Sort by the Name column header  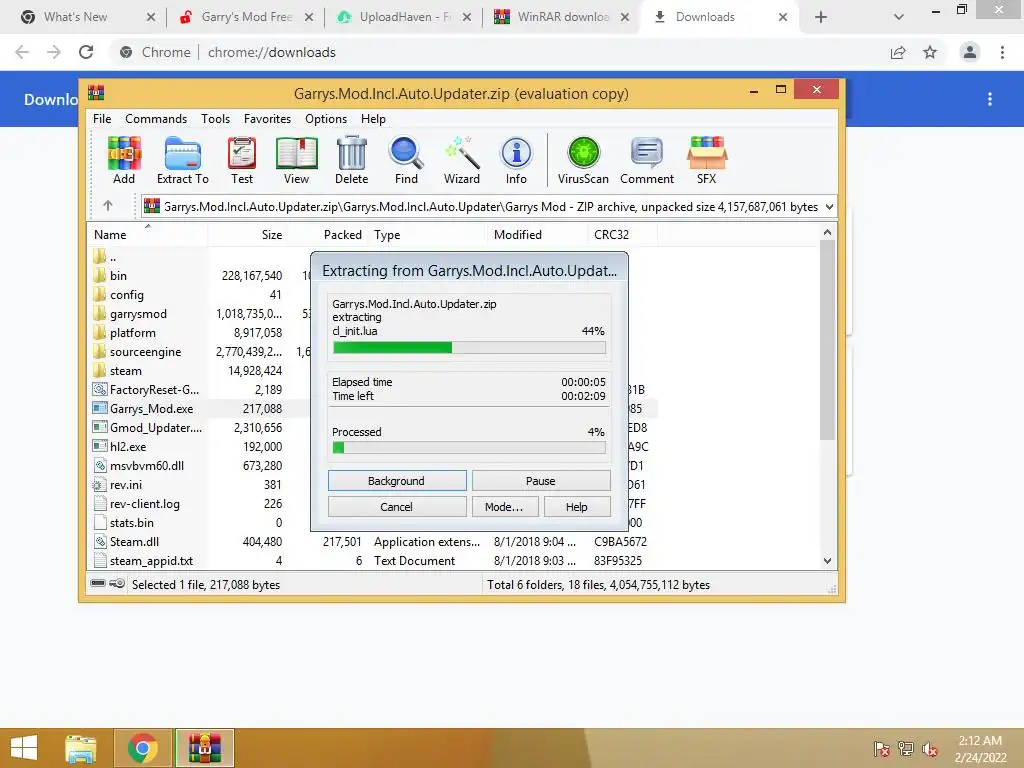click(147, 234)
